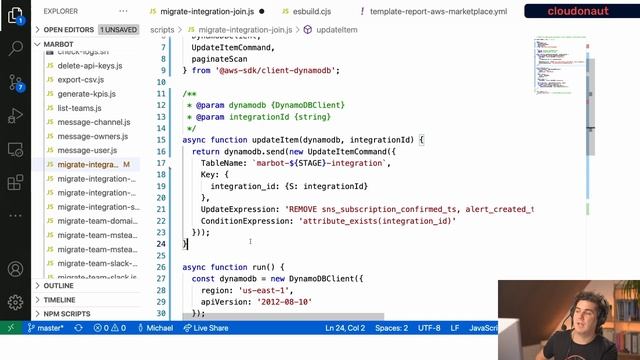This screenshot has width=640, height=360.
Task: Select the modified migrate-integra... file marked M
Action: pyautogui.click(x=87, y=164)
